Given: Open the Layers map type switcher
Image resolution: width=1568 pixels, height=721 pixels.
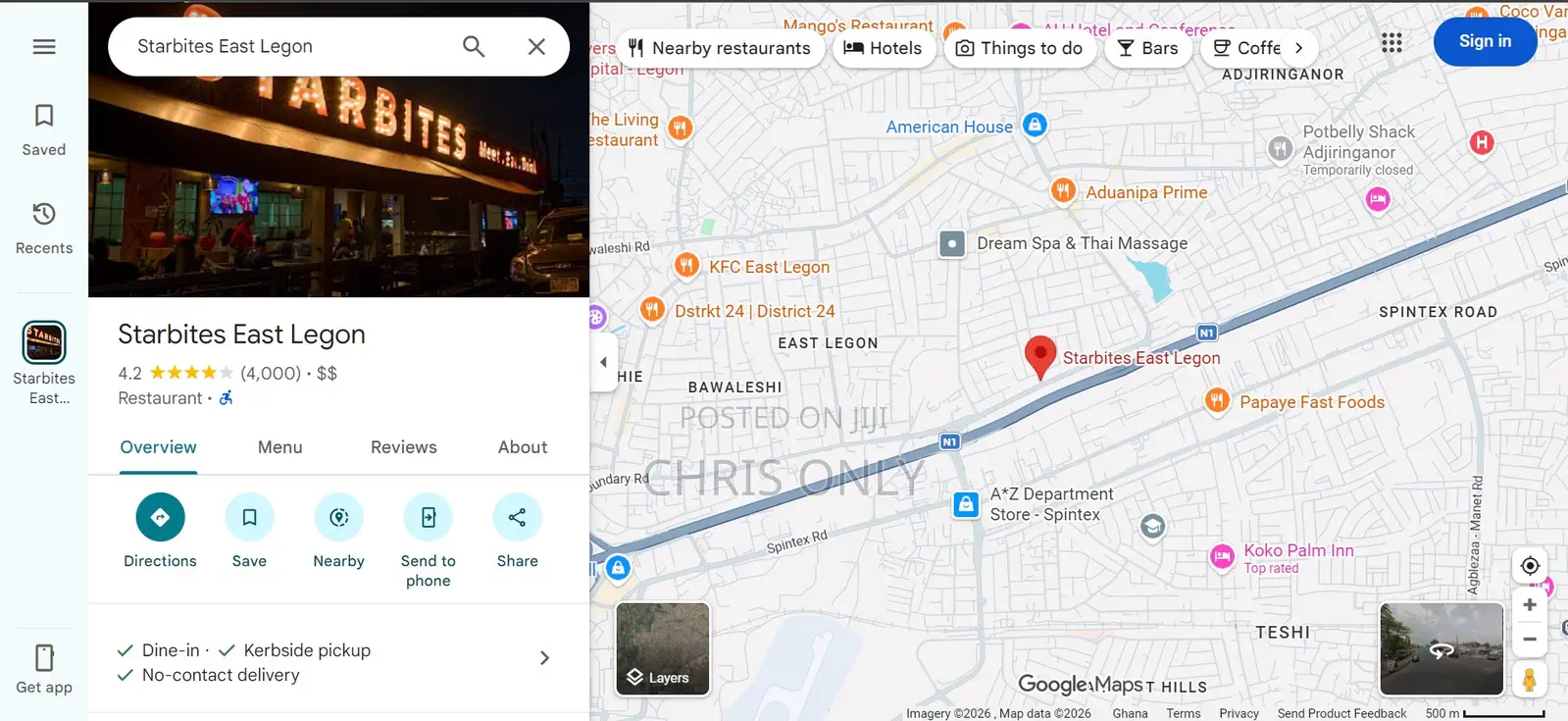Looking at the screenshot, I should (x=663, y=649).
